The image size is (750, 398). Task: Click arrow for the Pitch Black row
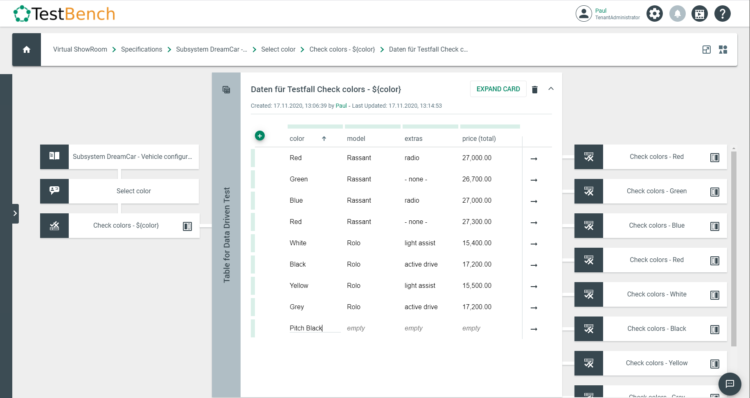pyautogui.click(x=534, y=329)
